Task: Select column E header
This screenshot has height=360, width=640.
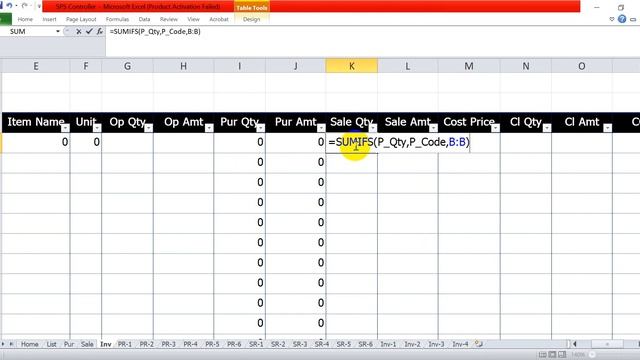Action: pyautogui.click(x=36, y=66)
